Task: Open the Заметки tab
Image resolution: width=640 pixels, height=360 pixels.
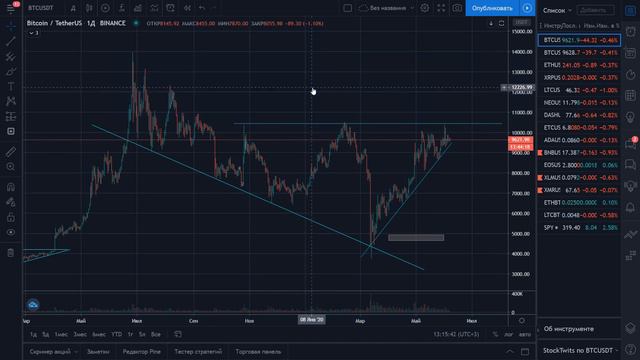Action: pos(98,351)
